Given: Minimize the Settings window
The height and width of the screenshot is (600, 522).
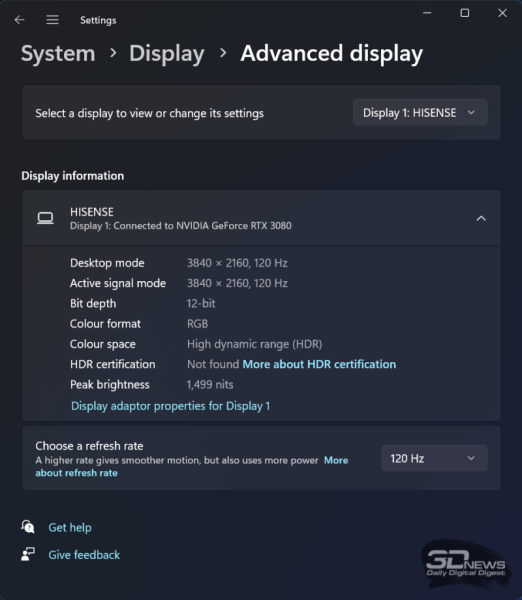Looking at the screenshot, I should point(427,13).
